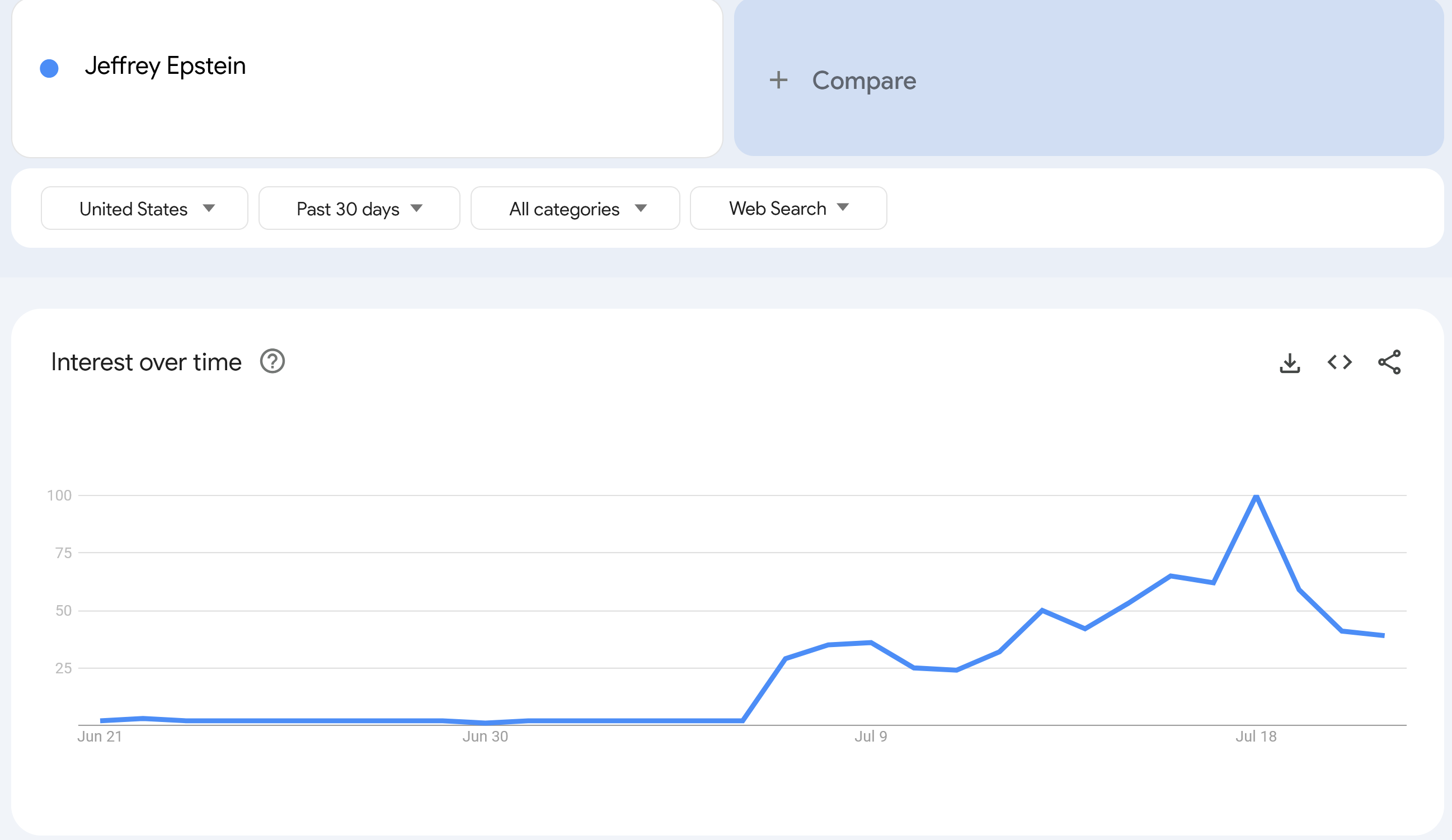Click the 100 value axis label
The image size is (1452, 840).
[59, 495]
